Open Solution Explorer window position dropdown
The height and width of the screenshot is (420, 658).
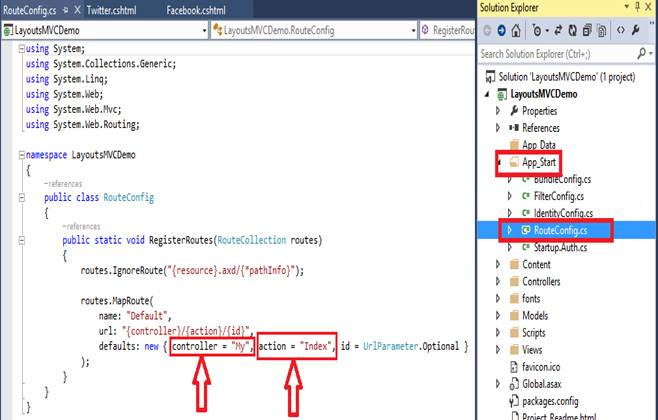click(627, 7)
